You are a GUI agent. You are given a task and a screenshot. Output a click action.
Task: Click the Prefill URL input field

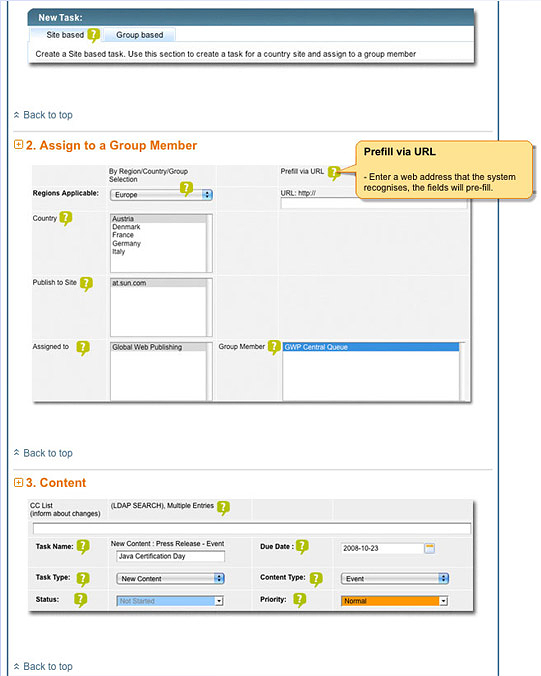click(x=374, y=203)
